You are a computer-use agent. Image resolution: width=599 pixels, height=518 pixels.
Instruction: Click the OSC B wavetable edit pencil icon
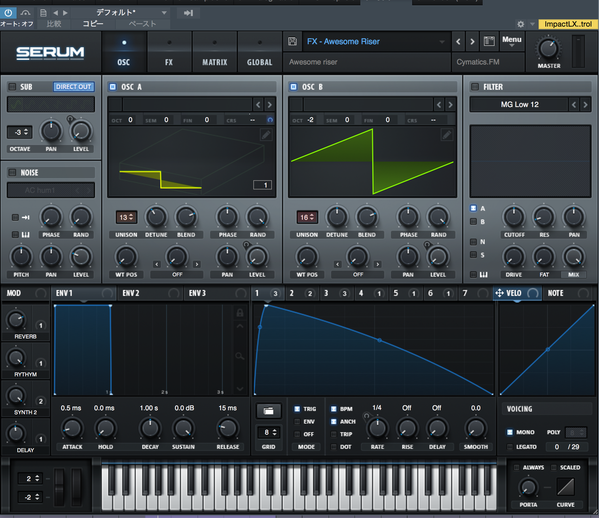447,134
